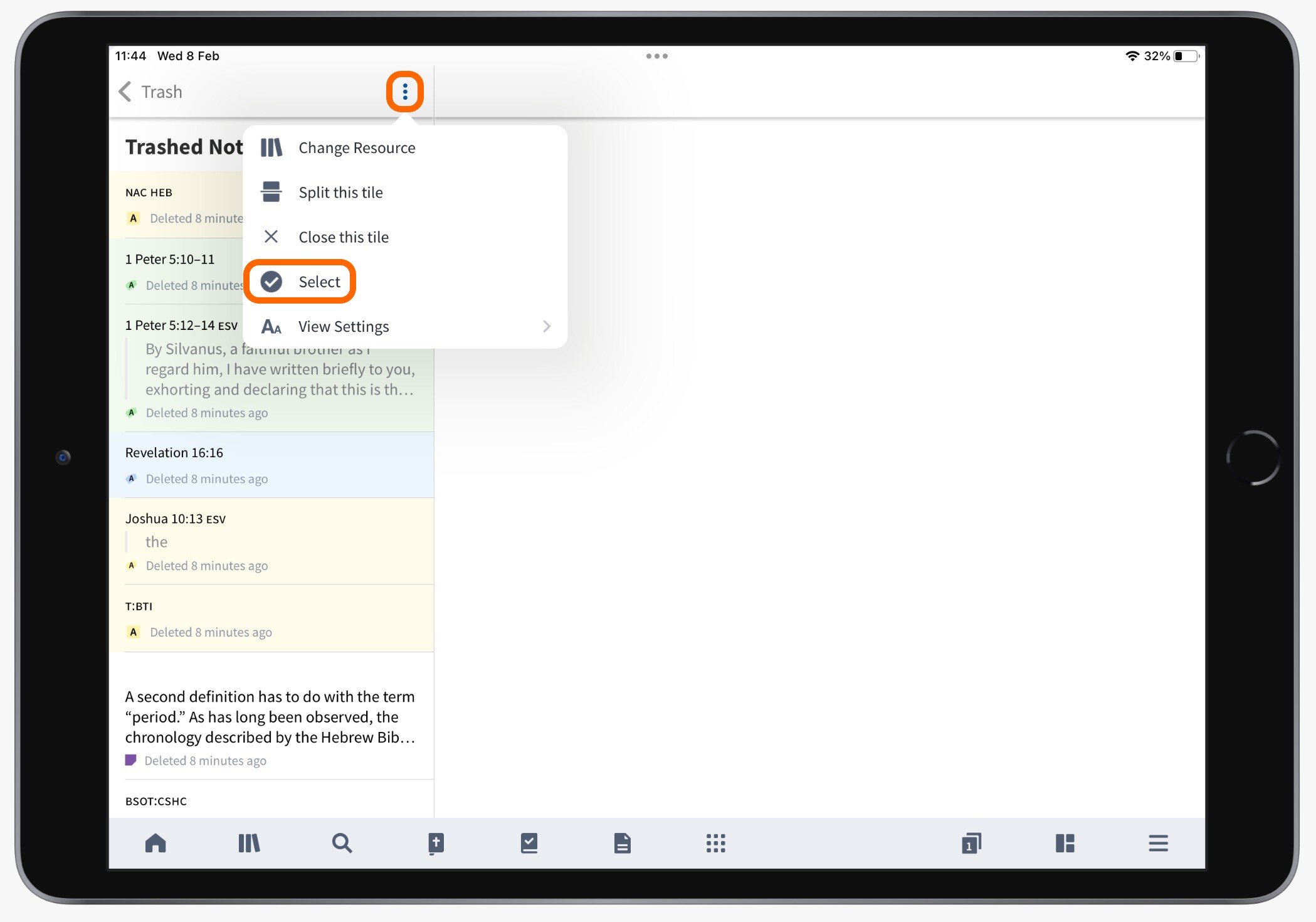The height and width of the screenshot is (922, 1316).
Task: Open the checklist icon in bottom bar
Action: pyautogui.click(x=529, y=843)
